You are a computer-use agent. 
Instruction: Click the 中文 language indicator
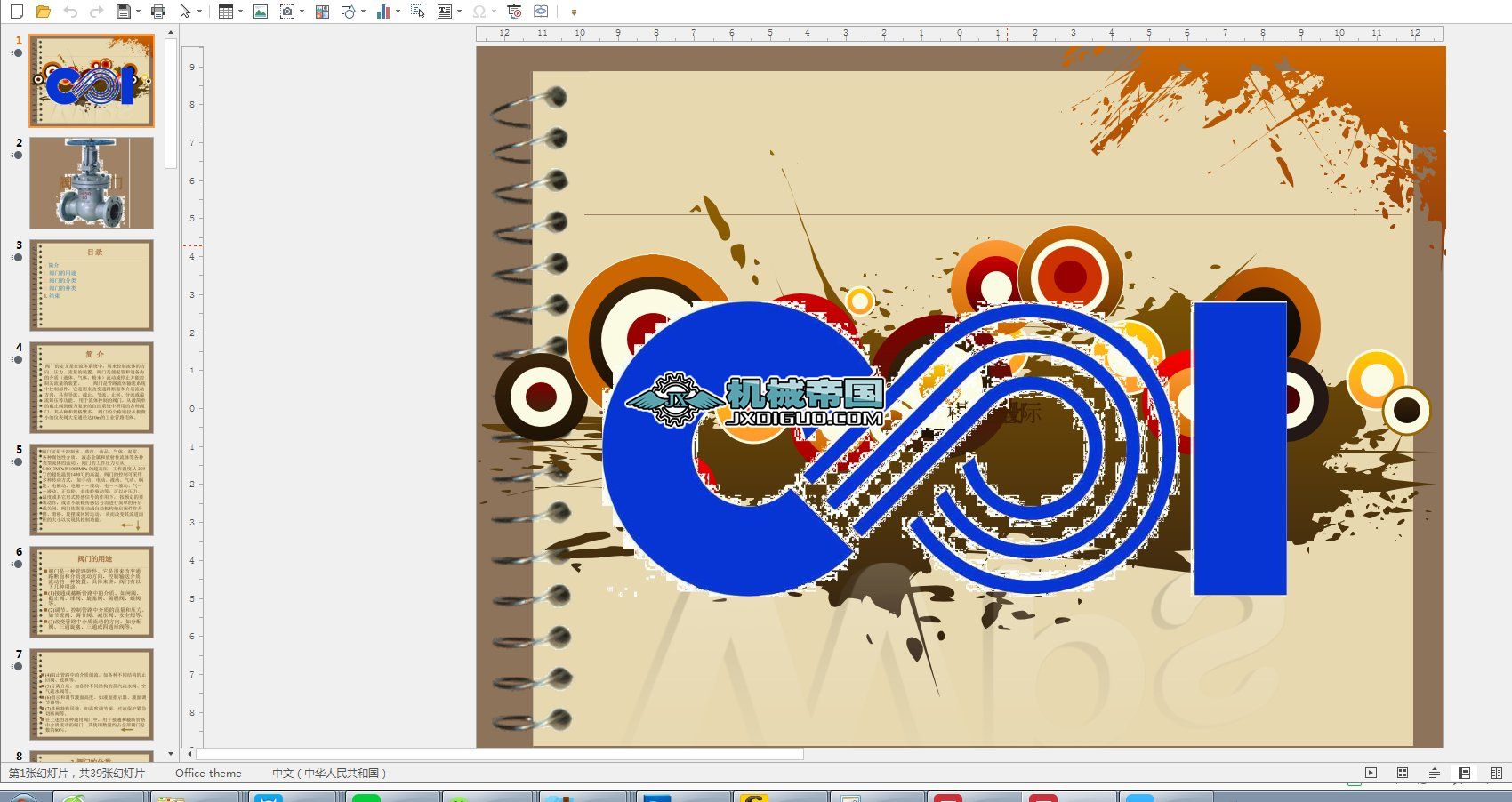[x=329, y=774]
